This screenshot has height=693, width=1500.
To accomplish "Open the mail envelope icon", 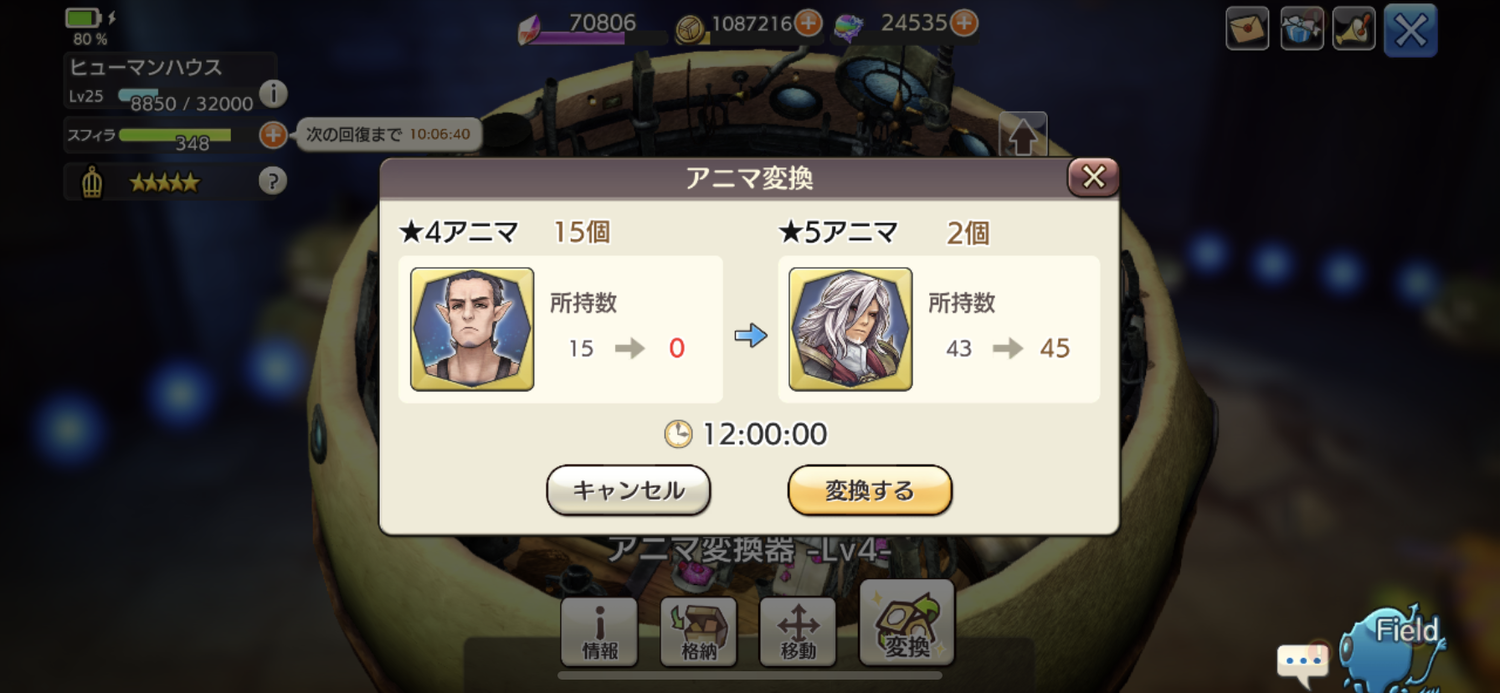I will pos(1247,28).
